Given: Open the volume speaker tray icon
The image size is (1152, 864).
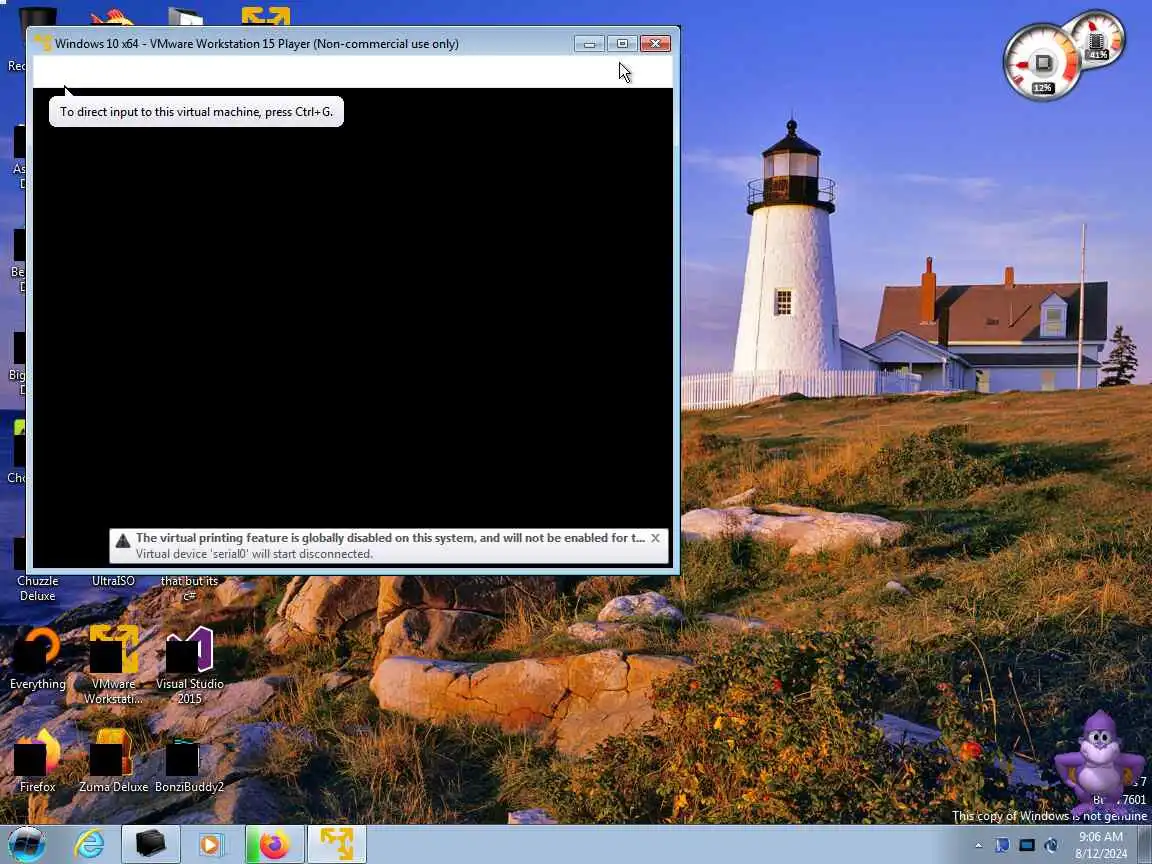Looking at the screenshot, I should coord(1051,846).
